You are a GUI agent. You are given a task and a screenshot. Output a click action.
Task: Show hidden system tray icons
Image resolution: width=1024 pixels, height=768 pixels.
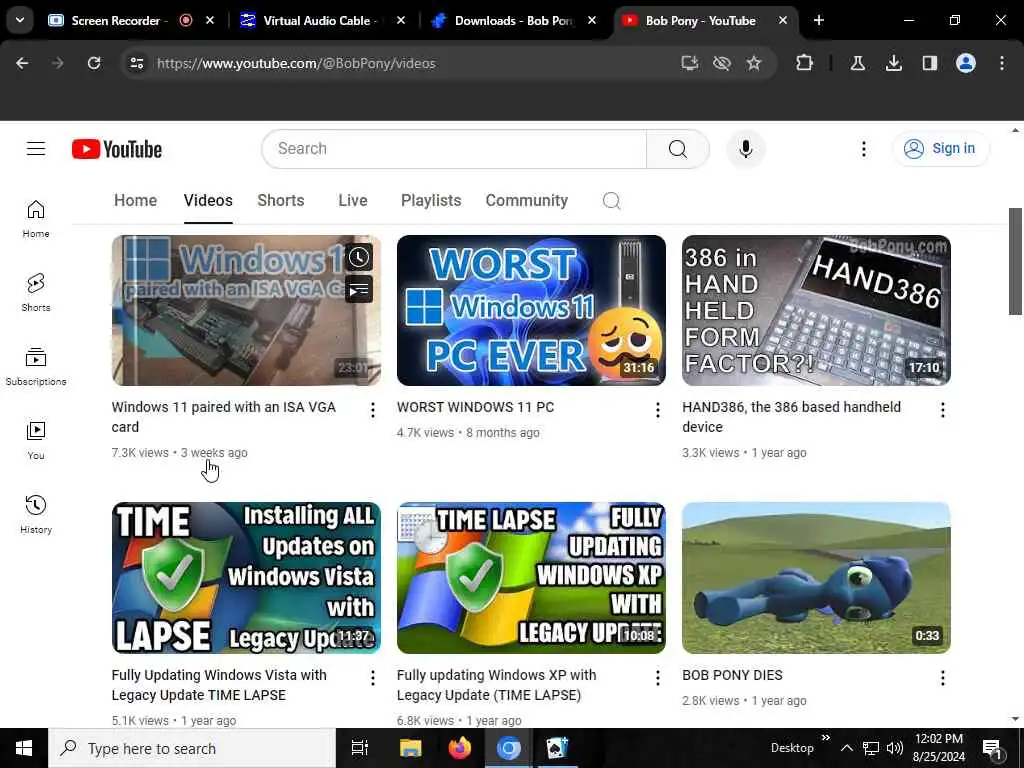click(846, 748)
